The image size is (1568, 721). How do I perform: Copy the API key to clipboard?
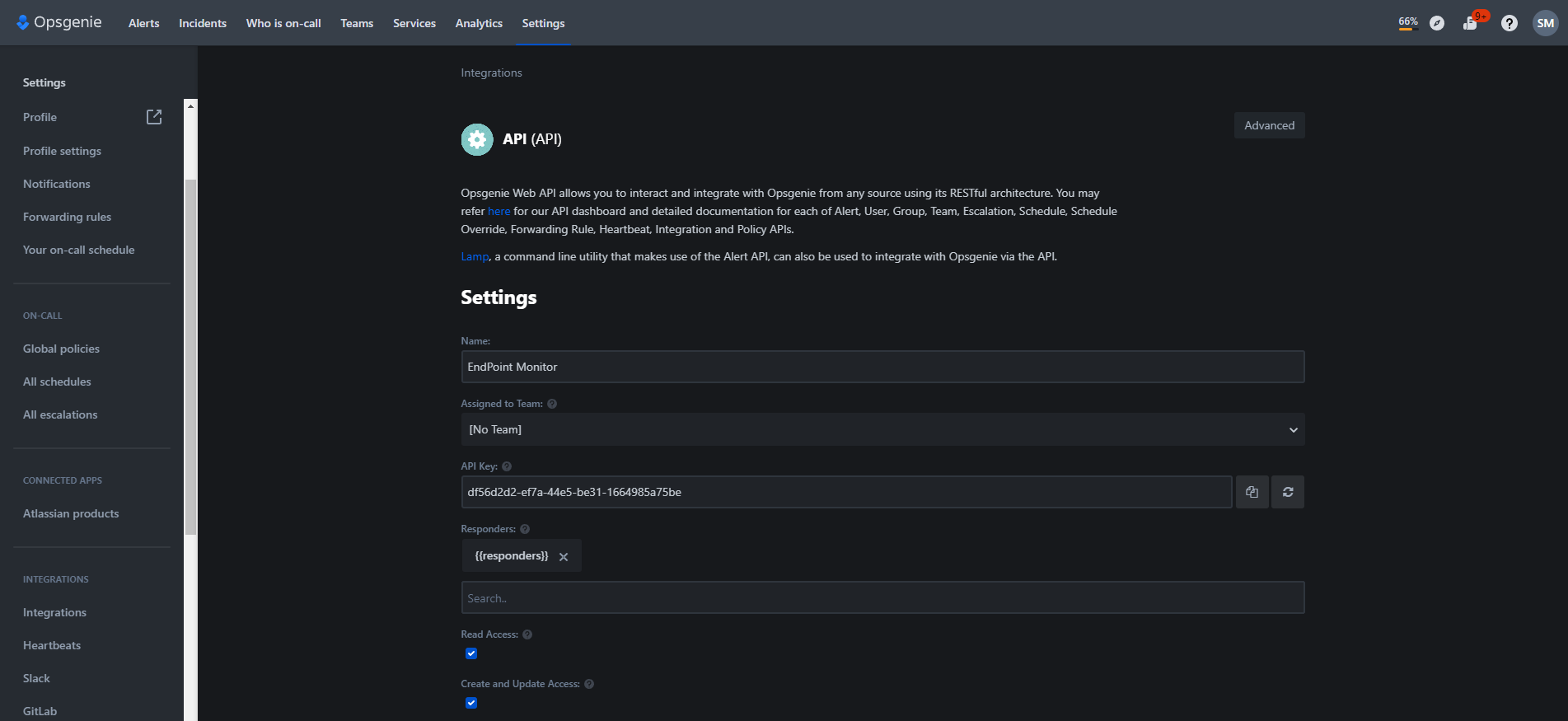coord(1252,492)
